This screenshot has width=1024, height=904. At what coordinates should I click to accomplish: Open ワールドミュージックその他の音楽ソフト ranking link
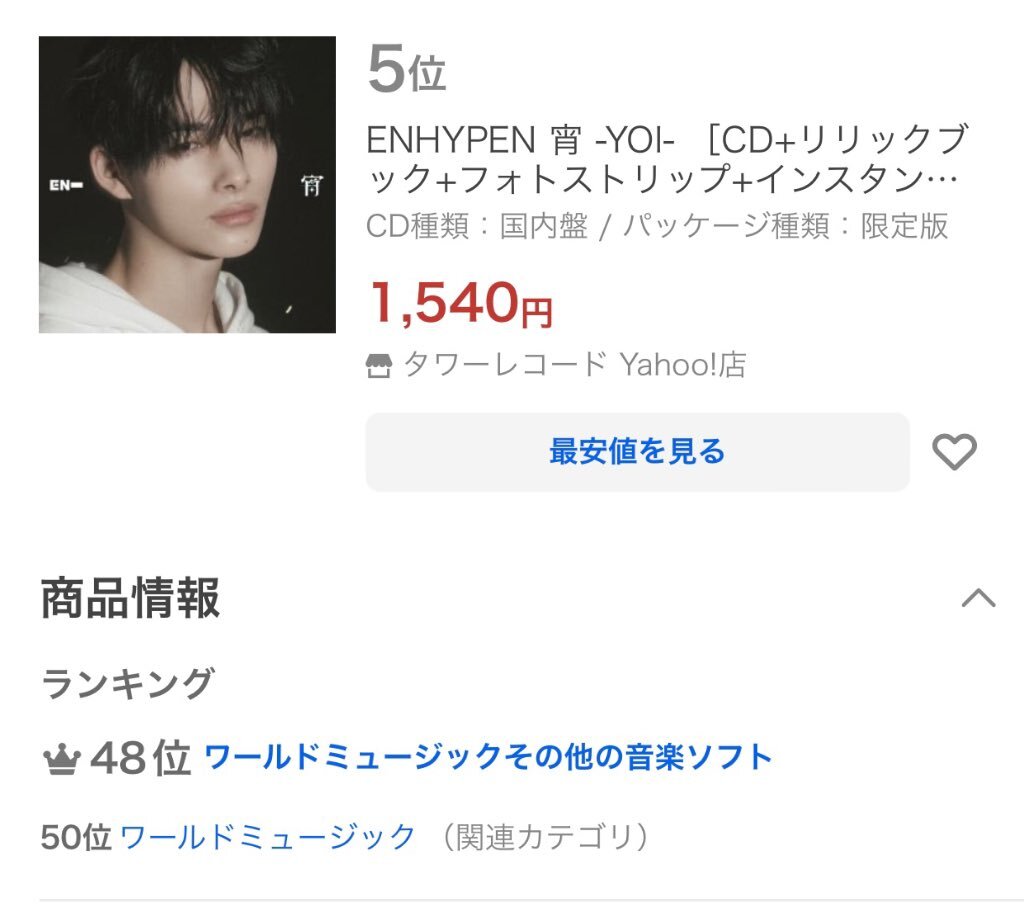click(x=488, y=757)
